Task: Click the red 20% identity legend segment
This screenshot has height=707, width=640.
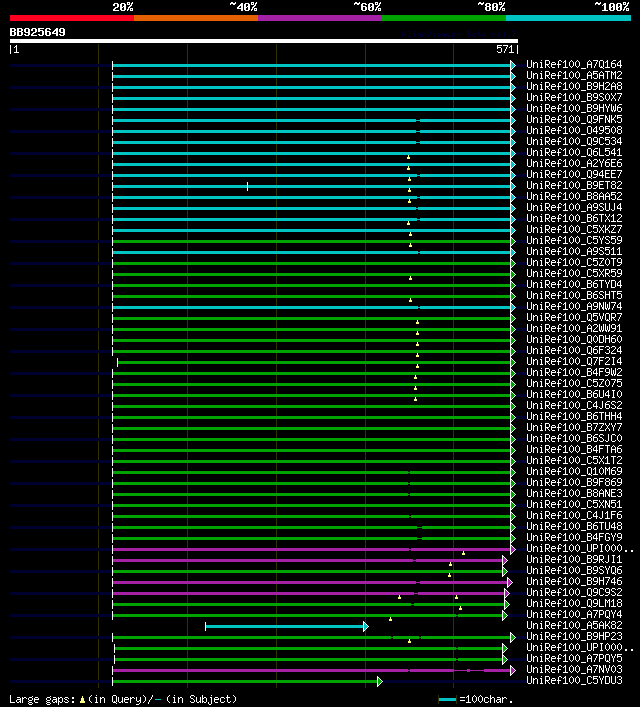Action: pos(72,18)
